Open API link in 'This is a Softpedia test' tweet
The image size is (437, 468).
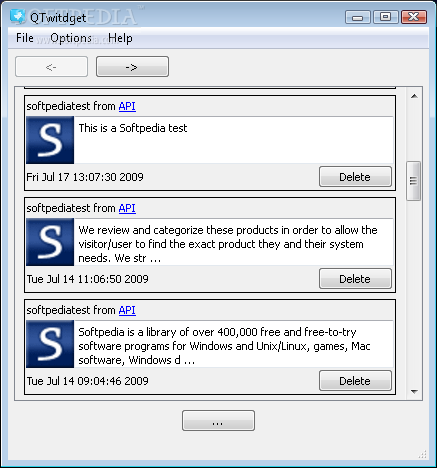click(x=127, y=106)
